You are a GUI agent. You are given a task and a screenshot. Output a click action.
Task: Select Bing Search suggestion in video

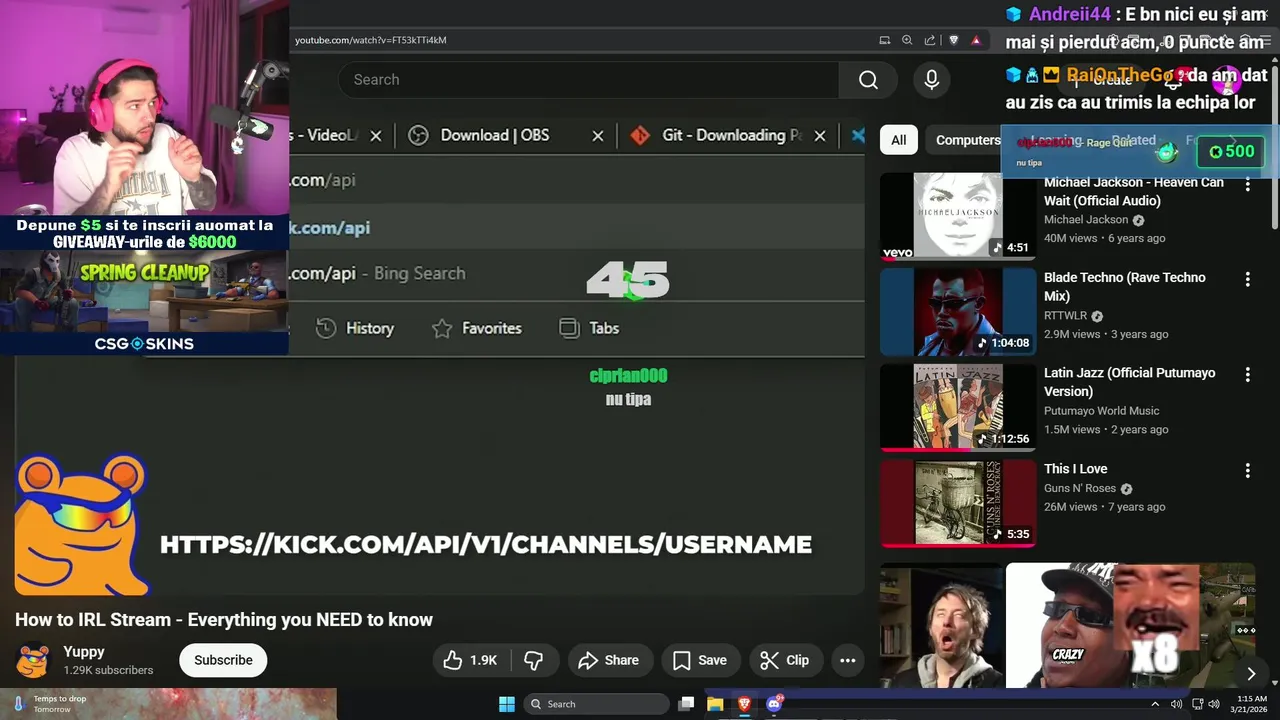coord(576,273)
